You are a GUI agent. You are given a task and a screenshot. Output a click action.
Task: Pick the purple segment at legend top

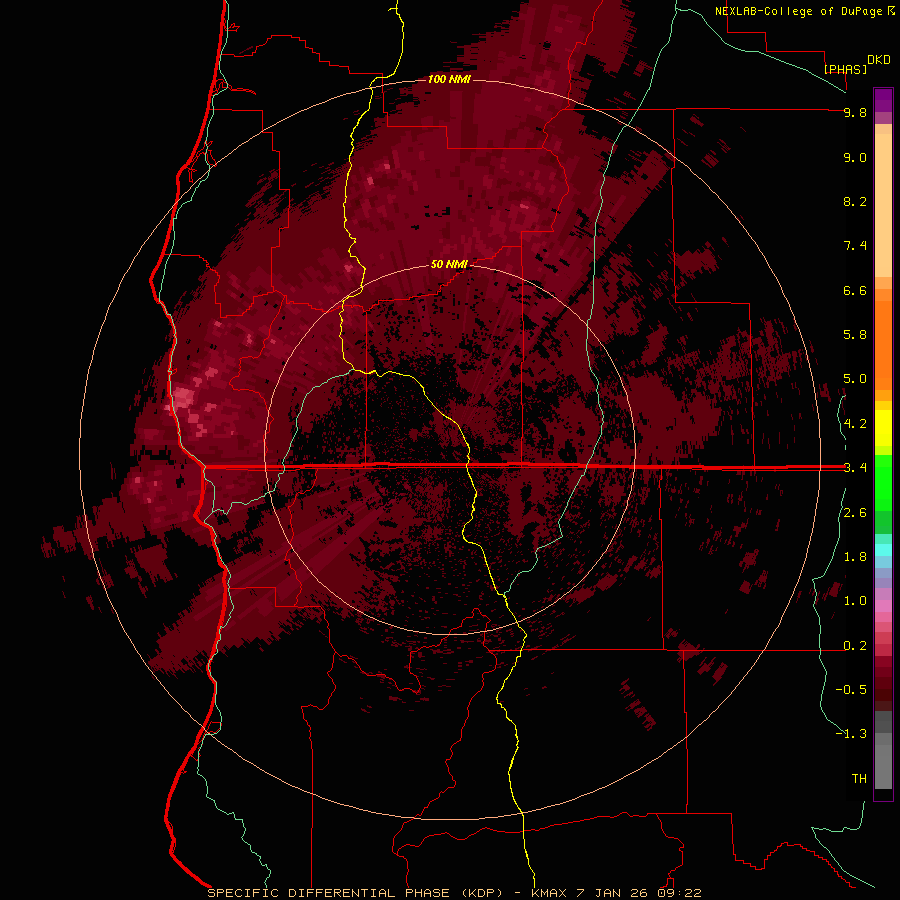point(883,100)
